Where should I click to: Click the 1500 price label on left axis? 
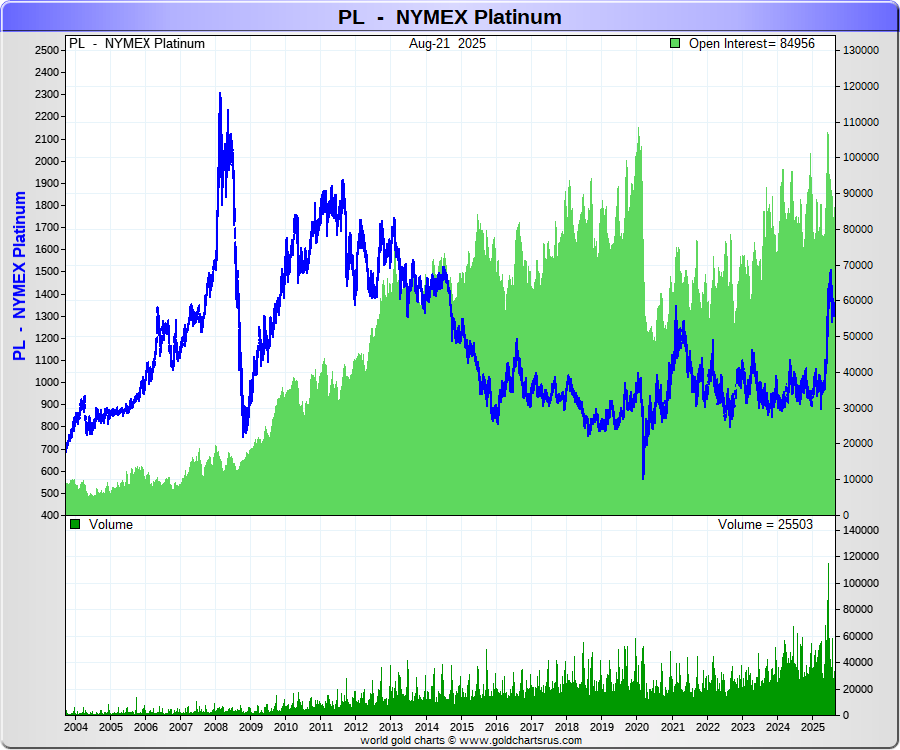coord(46,271)
